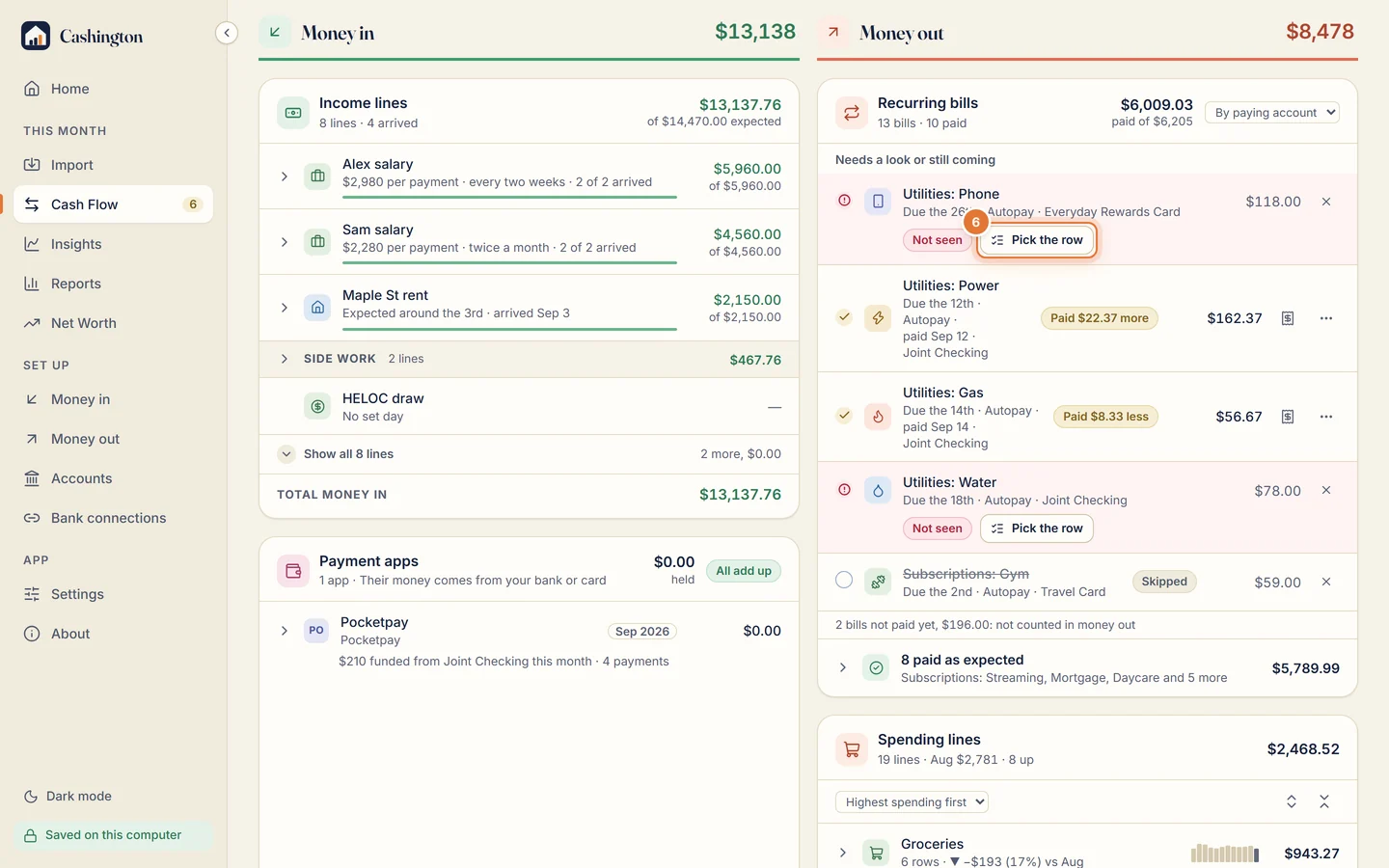The image size is (1389, 868).
Task: Open Settings via the sliders icon
Action: 32,594
